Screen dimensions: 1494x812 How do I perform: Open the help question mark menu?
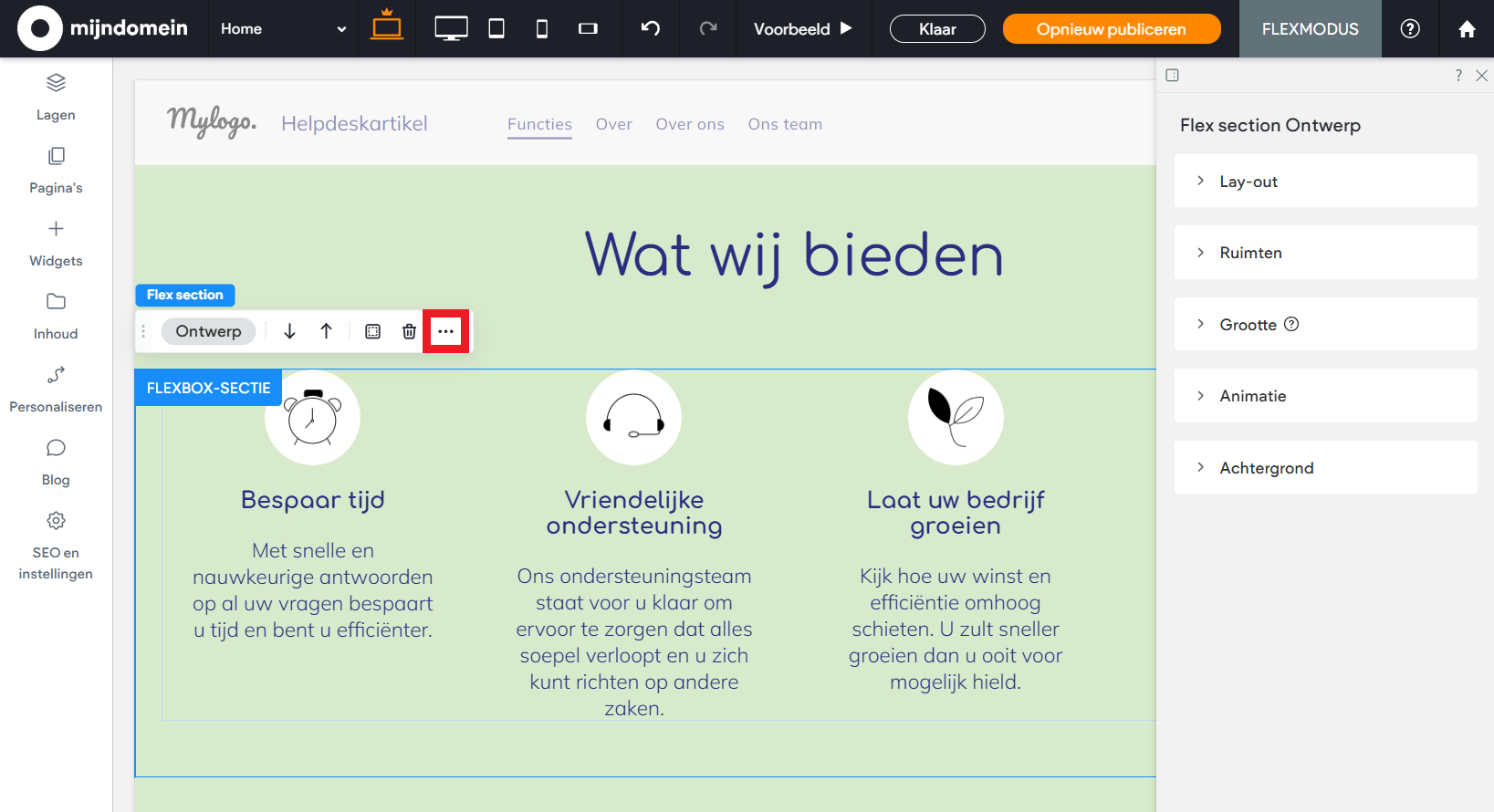pos(1410,28)
